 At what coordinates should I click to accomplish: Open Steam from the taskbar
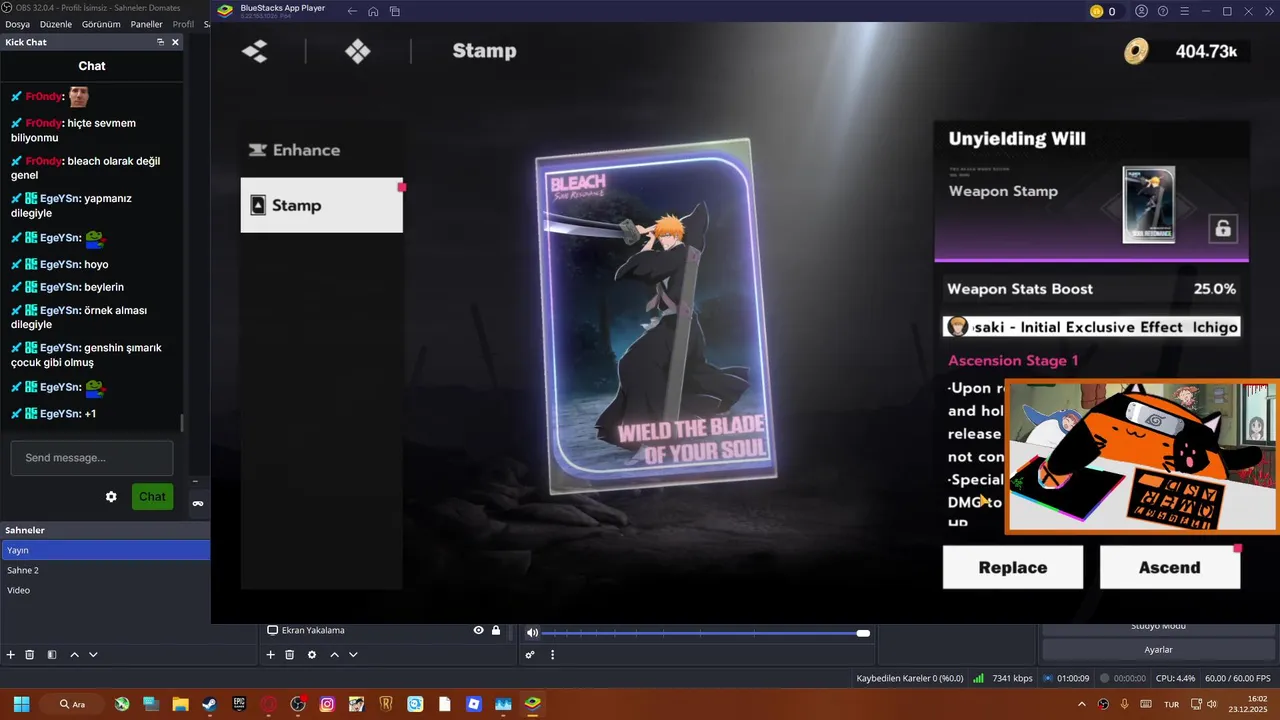pos(209,704)
